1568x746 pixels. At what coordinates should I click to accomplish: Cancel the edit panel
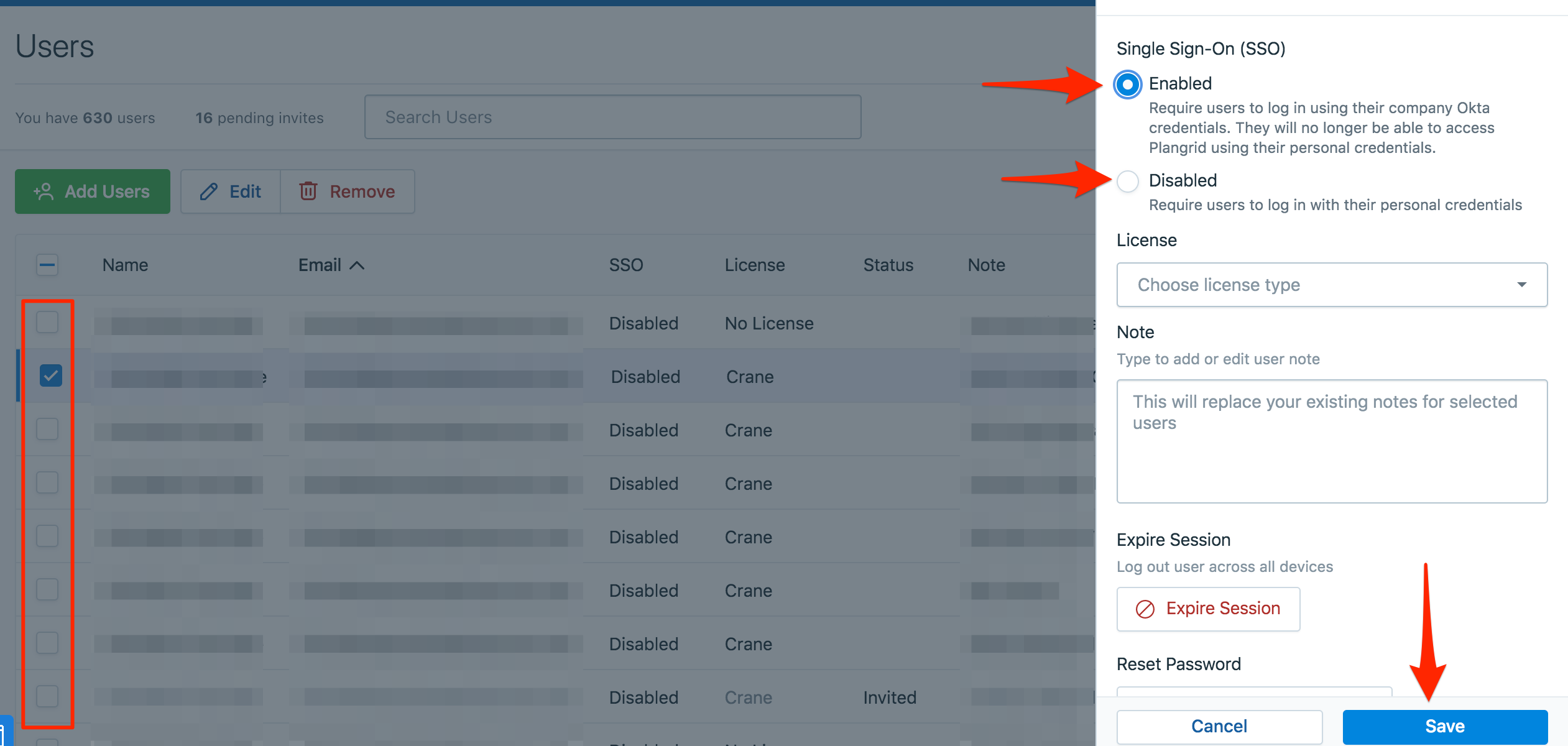click(1219, 727)
